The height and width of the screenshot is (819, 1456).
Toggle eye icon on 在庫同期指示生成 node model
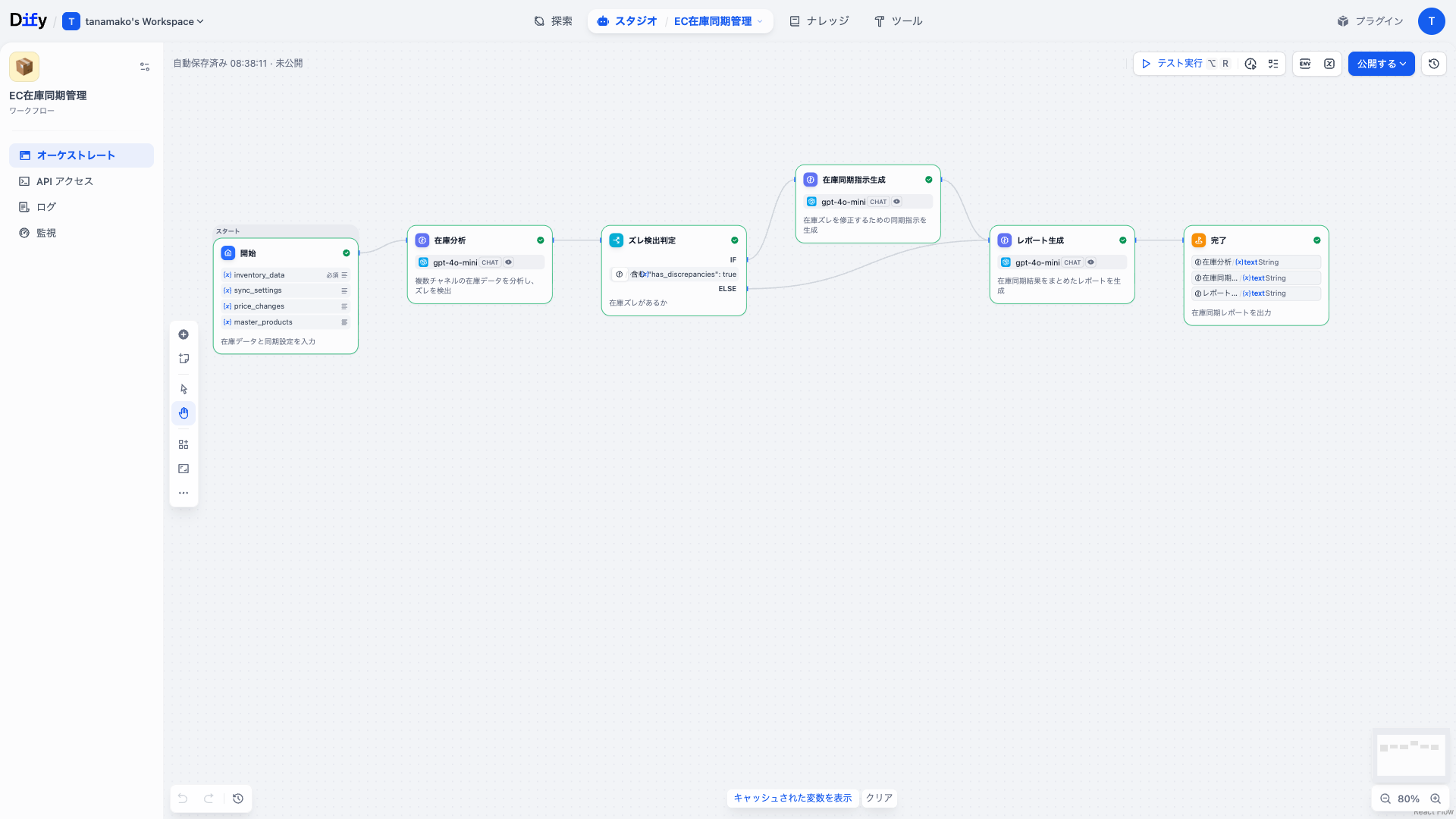pyautogui.click(x=897, y=202)
